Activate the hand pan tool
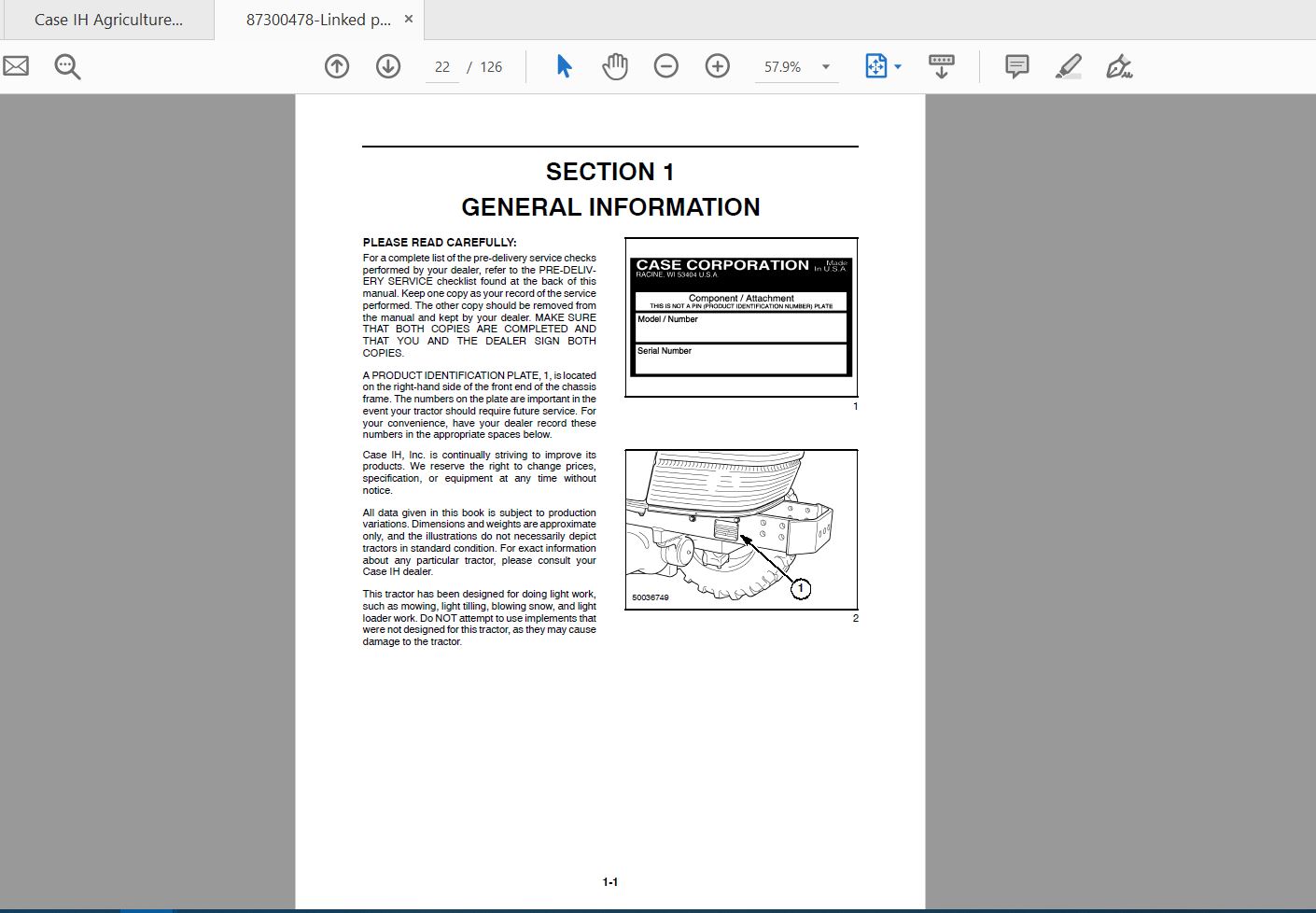 615,66
